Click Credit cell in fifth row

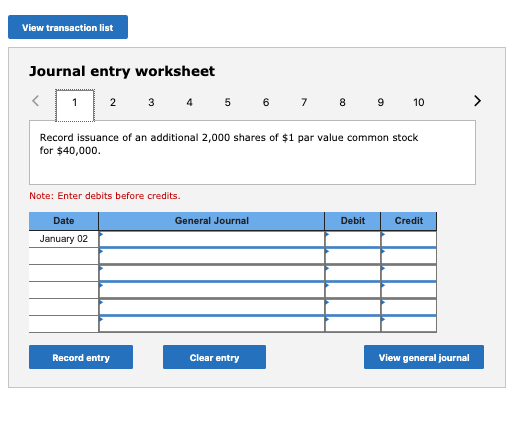409,307
